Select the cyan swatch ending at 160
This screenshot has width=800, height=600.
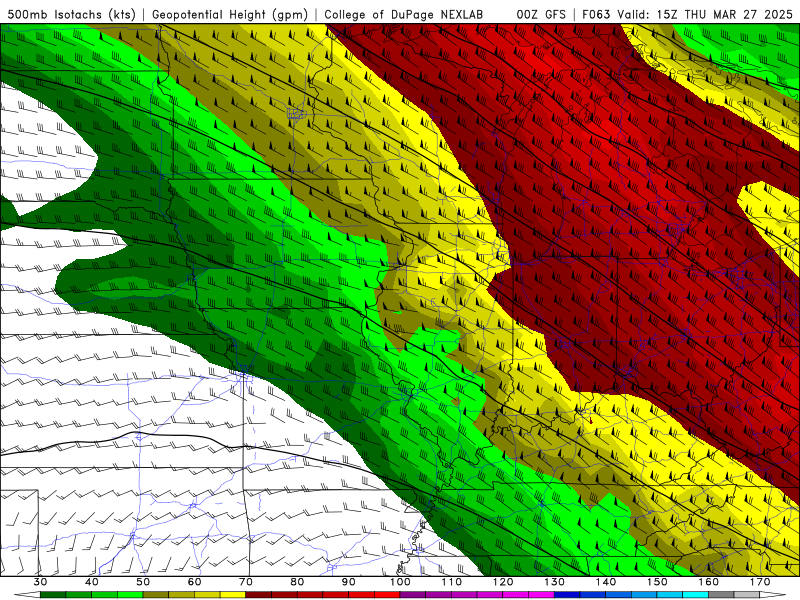[696, 595]
